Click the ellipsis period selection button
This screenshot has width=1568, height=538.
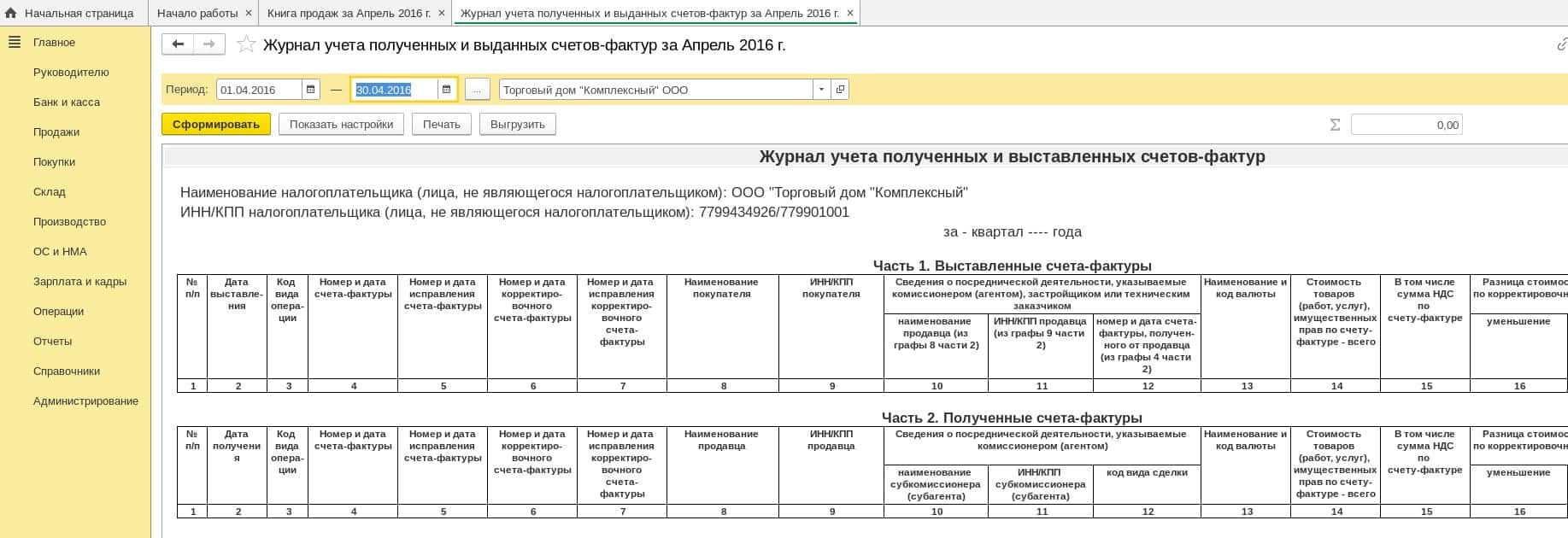(x=479, y=90)
